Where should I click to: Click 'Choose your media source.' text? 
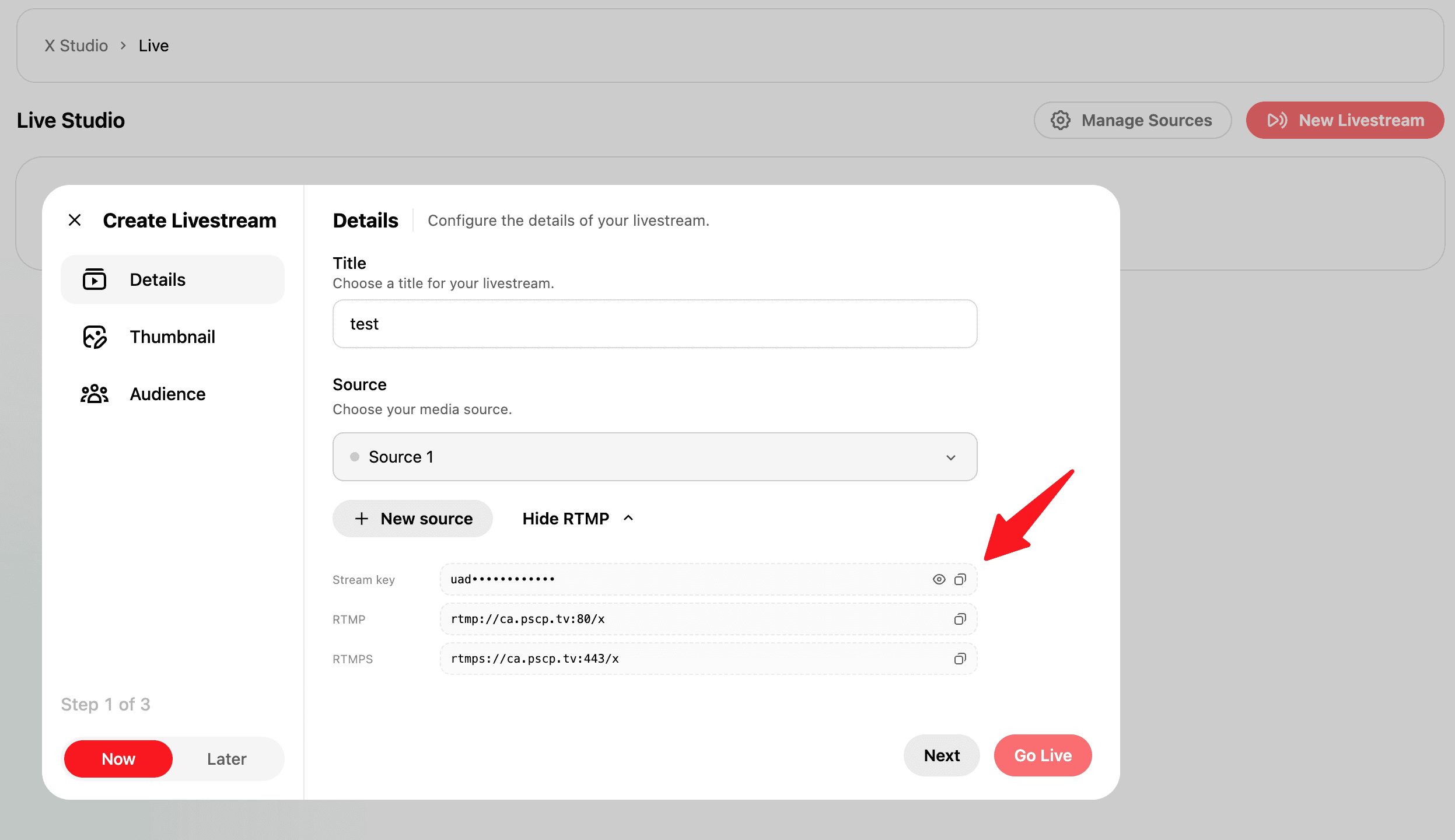(422, 409)
